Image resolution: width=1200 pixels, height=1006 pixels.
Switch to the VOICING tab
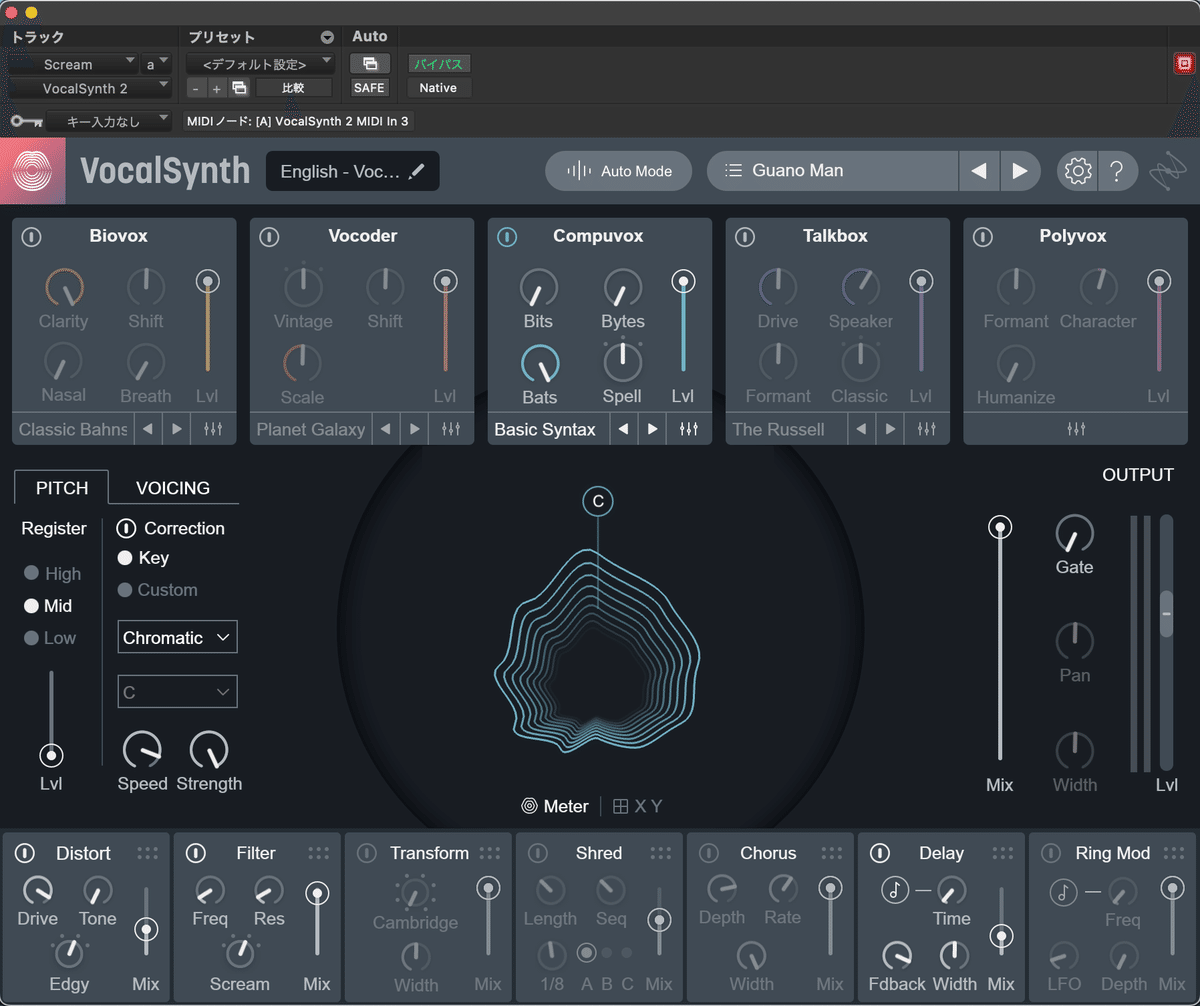(x=172, y=488)
